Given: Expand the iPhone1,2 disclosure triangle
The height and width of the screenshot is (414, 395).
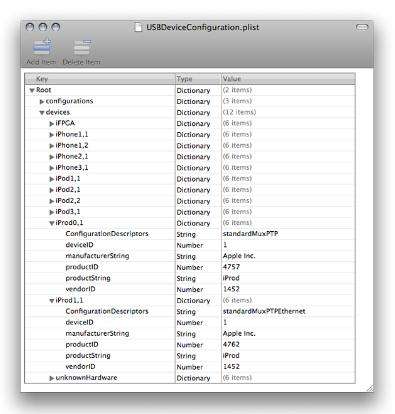Looking at the screenshot, I should (x=52, y=146).
